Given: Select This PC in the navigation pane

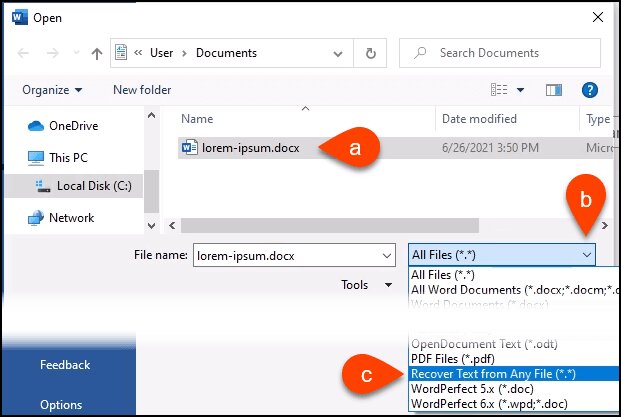Looking at the screenshot, I should (58, 158).
